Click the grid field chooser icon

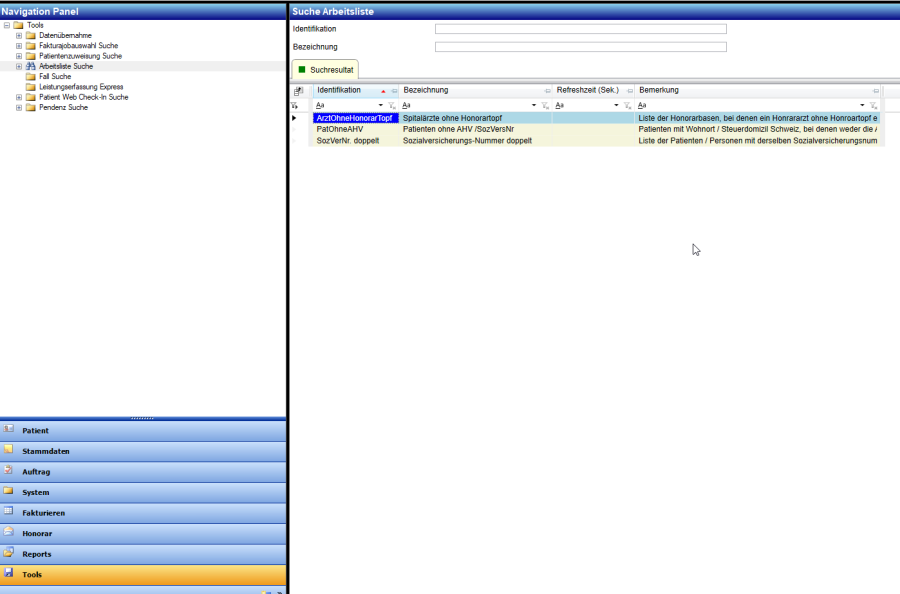click(298, 91)
